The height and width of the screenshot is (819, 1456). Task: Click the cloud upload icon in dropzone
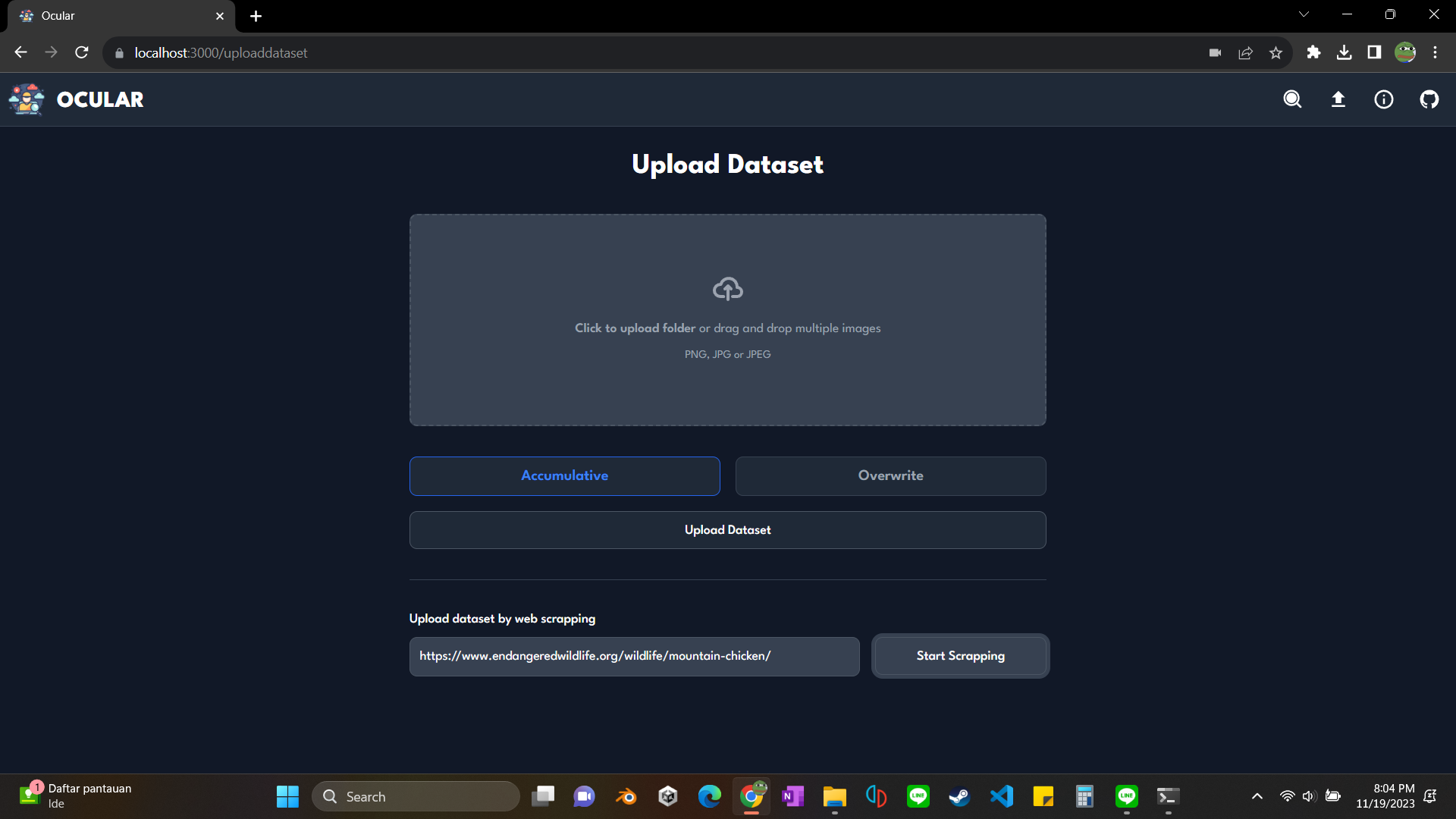click(727, 289)
